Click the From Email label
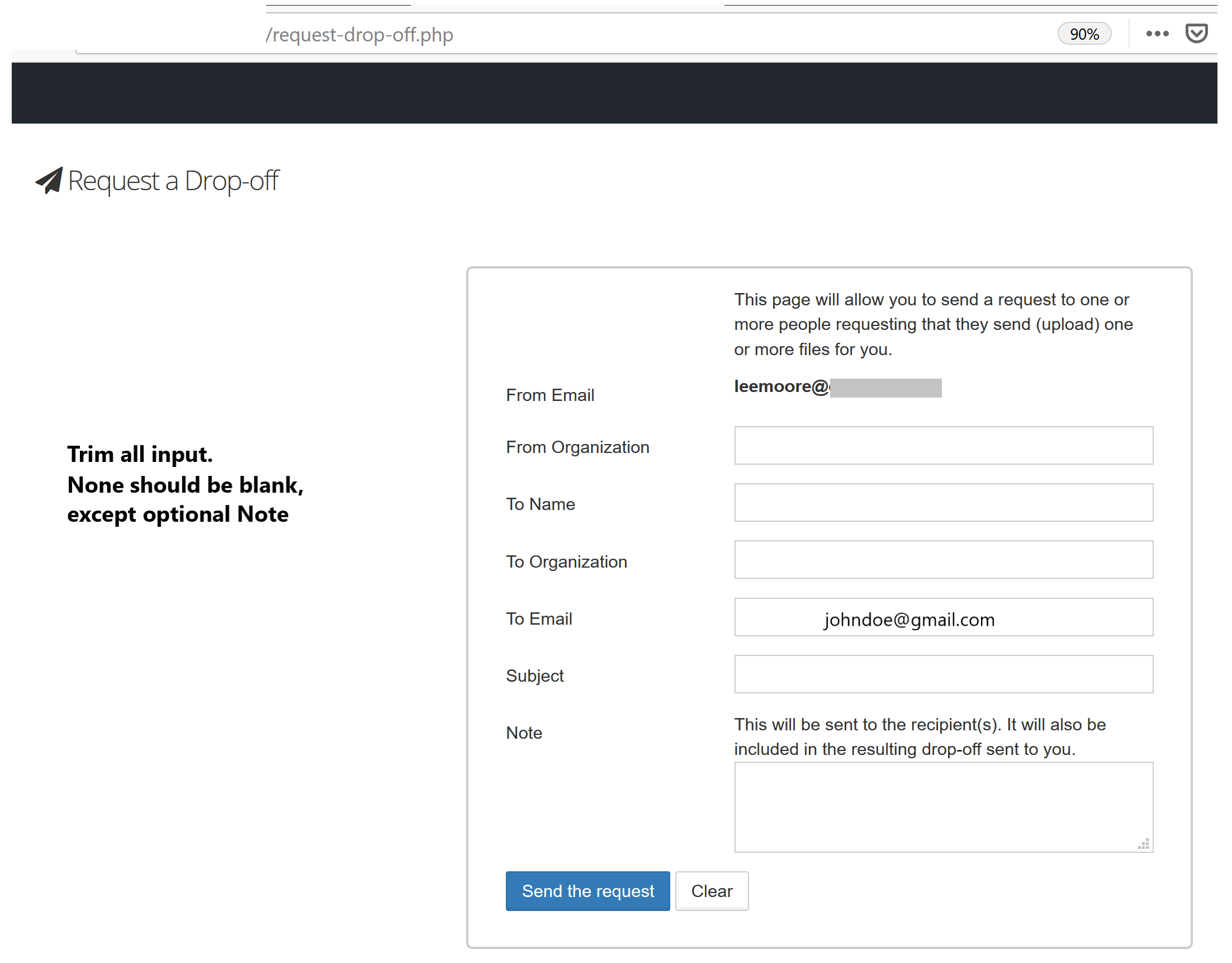This screenshot has height=963, width=1232. point(550,395)
